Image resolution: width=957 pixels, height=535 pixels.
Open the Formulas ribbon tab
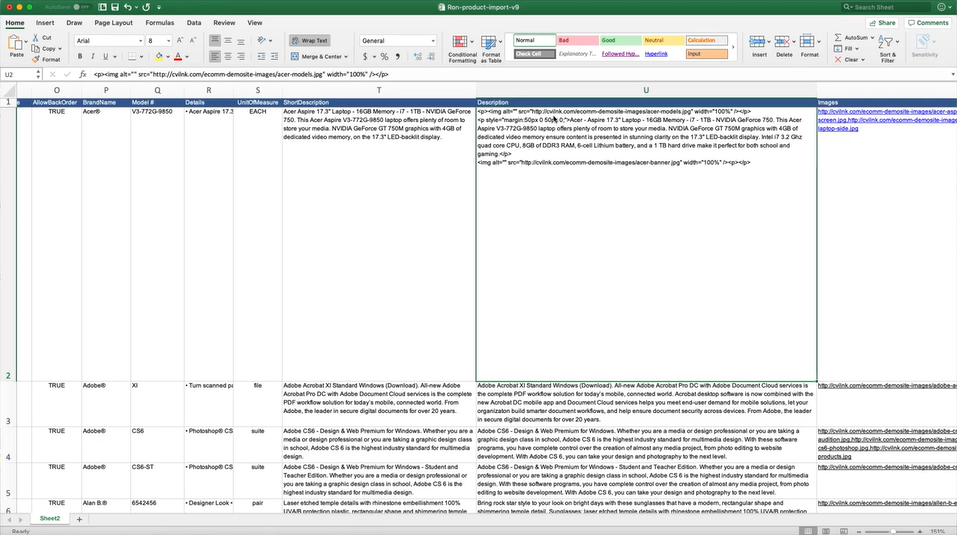[x=160, y=23]
